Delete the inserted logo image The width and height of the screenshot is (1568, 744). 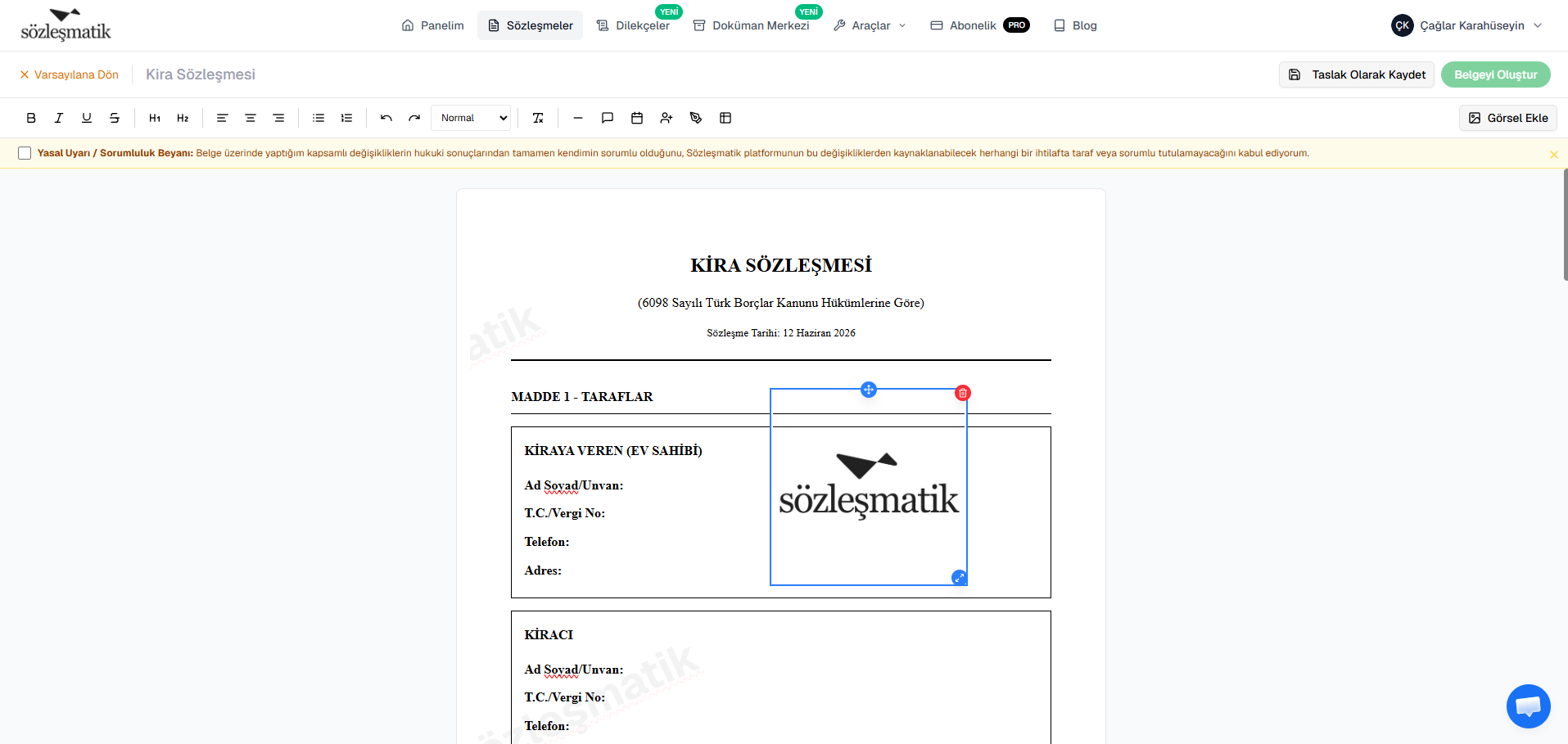963,393
